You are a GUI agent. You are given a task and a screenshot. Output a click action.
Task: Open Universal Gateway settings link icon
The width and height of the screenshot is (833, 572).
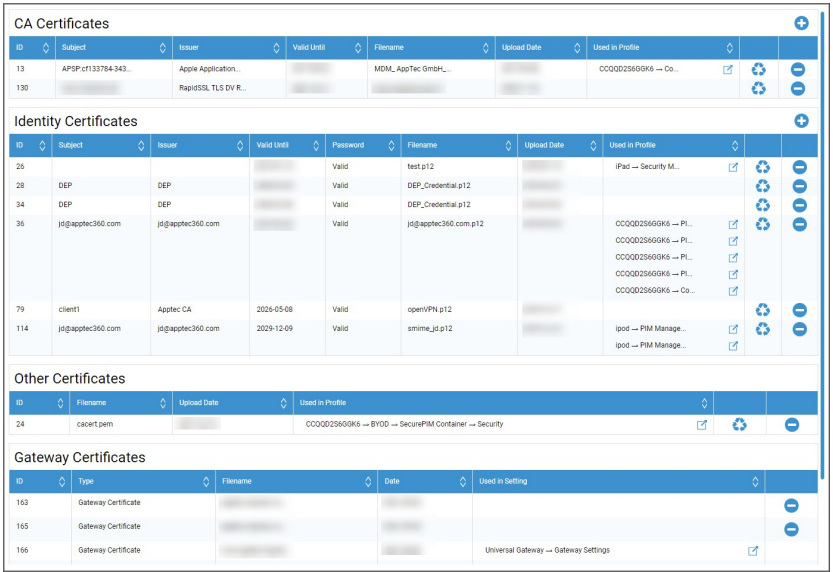[x=753, y=550]
